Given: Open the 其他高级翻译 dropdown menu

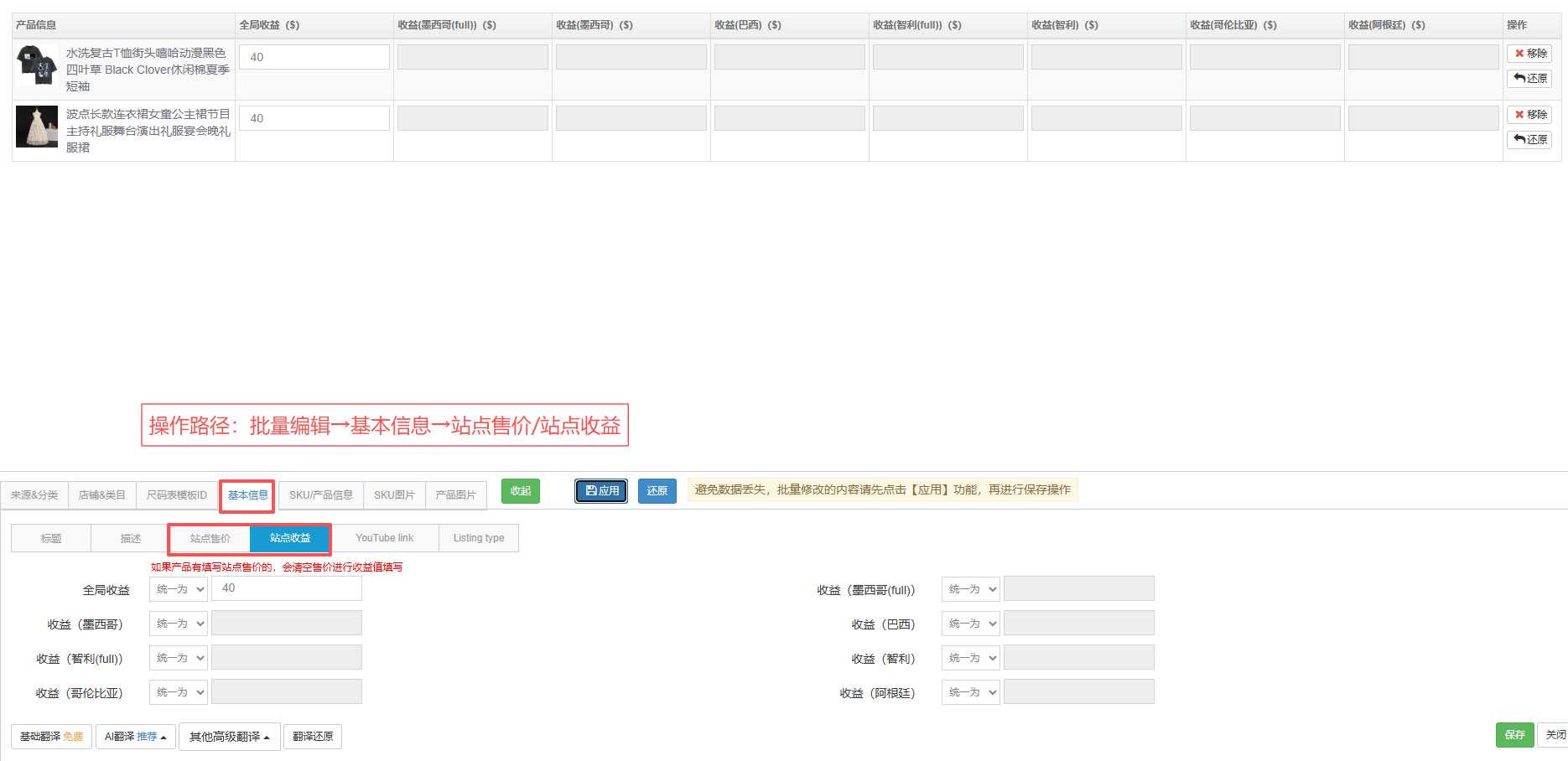Looking at the screenshot, I should (229, 737).
